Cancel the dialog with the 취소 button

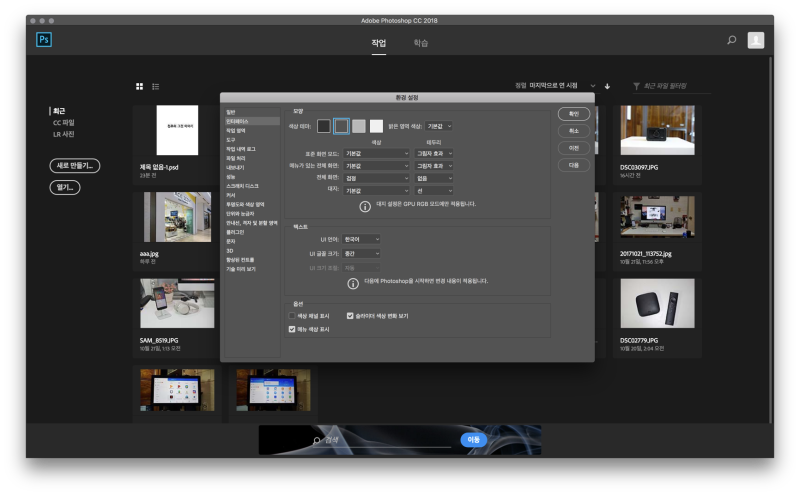click(574, 131)
